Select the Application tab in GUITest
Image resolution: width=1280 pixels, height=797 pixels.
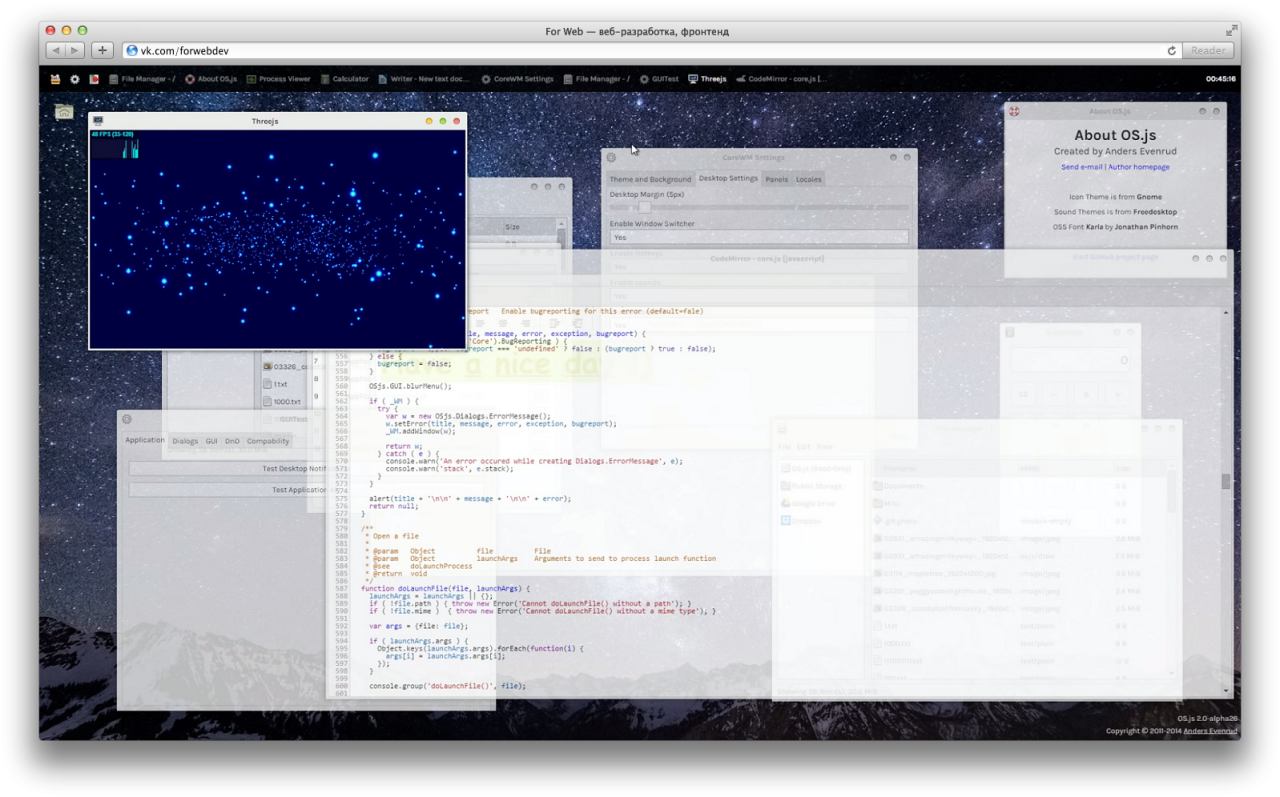click(x=145, y=440)
